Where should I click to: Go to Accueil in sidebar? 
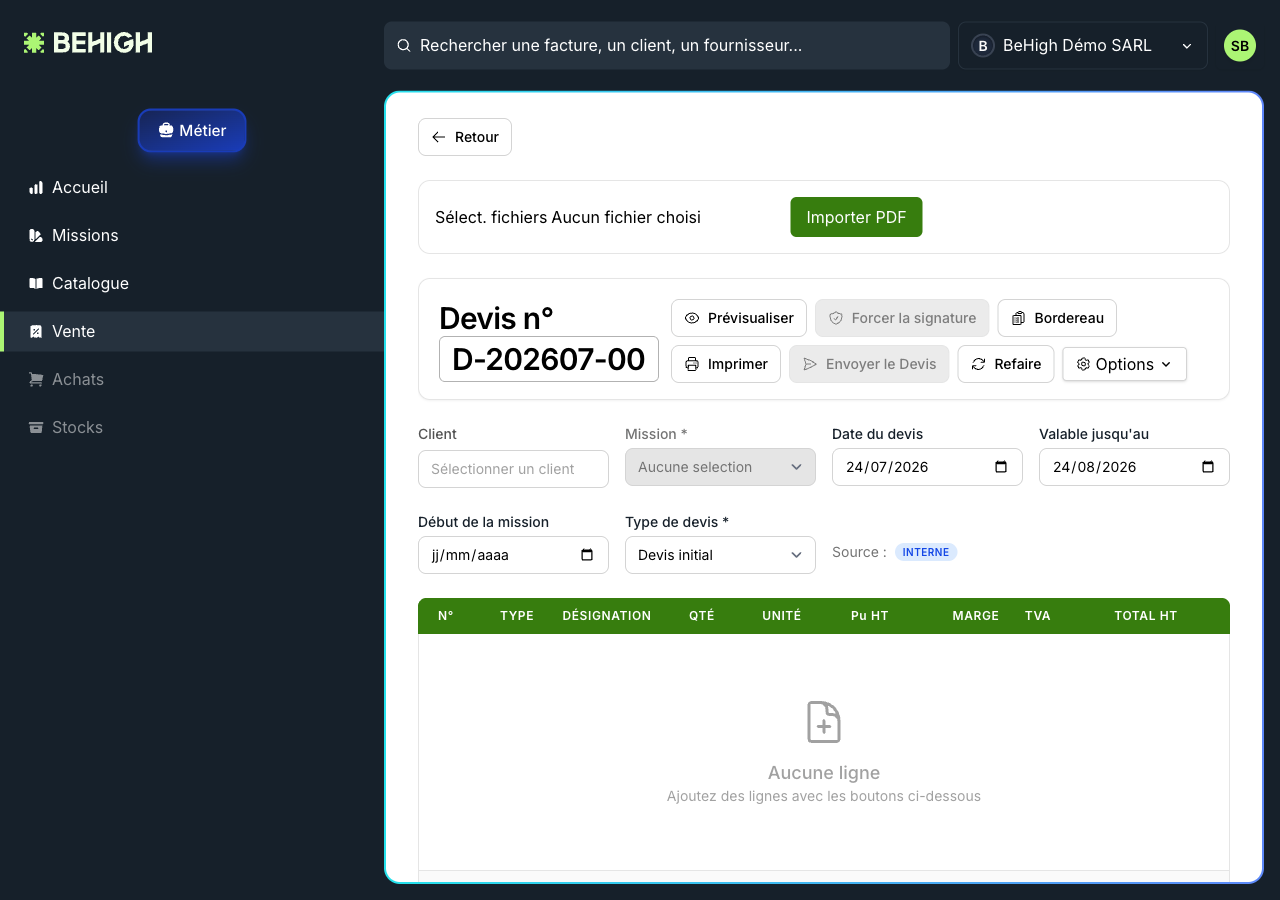pos(192,187)
